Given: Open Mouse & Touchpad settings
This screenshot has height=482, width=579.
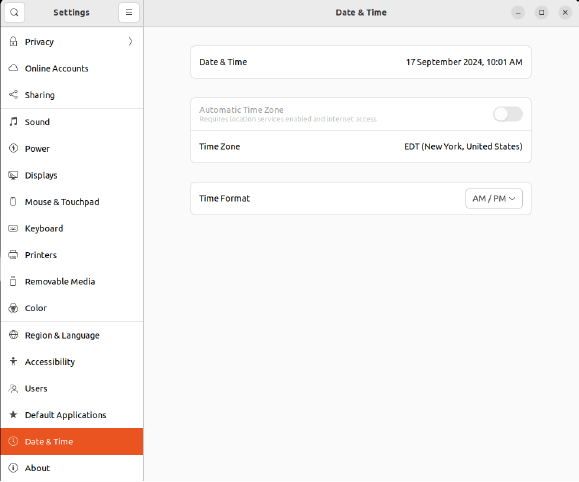Looking at the screenshot, I should tap(72, 202).
